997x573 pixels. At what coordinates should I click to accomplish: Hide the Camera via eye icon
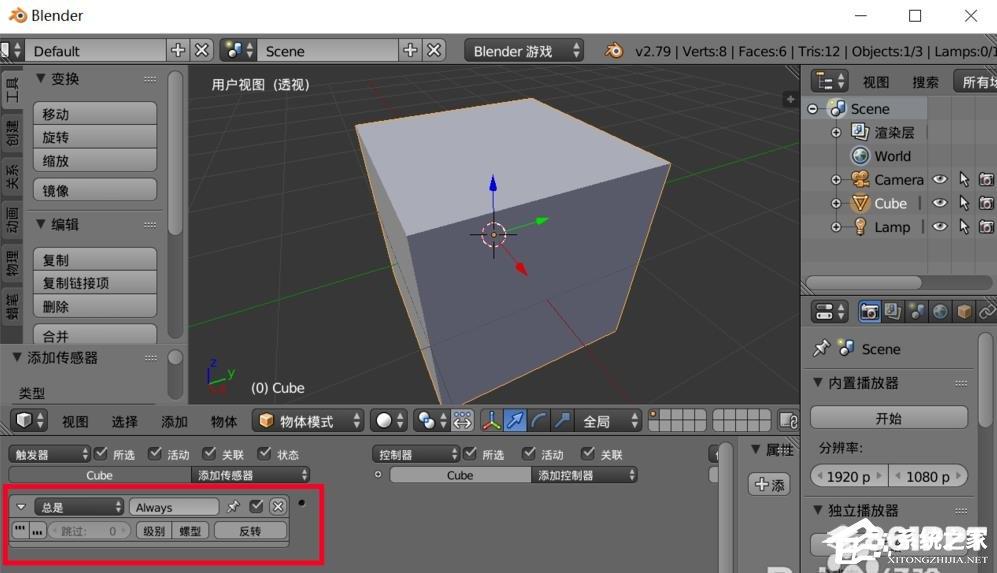coord(940,179)
